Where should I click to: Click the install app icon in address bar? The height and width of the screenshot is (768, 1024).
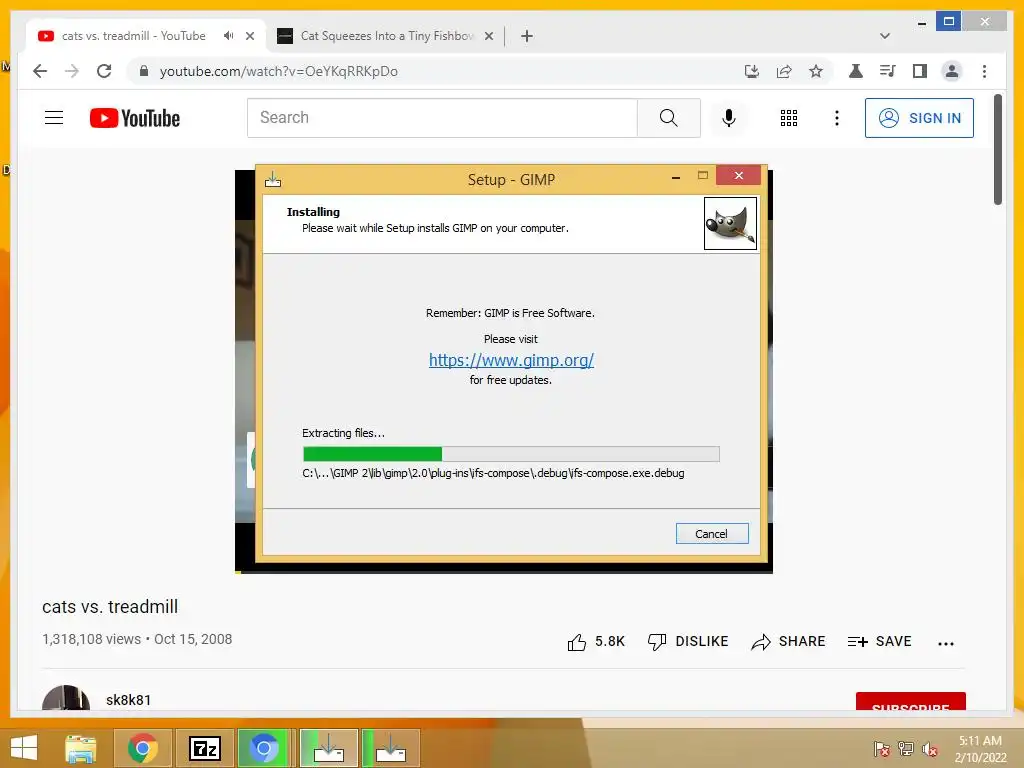coord(752,71)
